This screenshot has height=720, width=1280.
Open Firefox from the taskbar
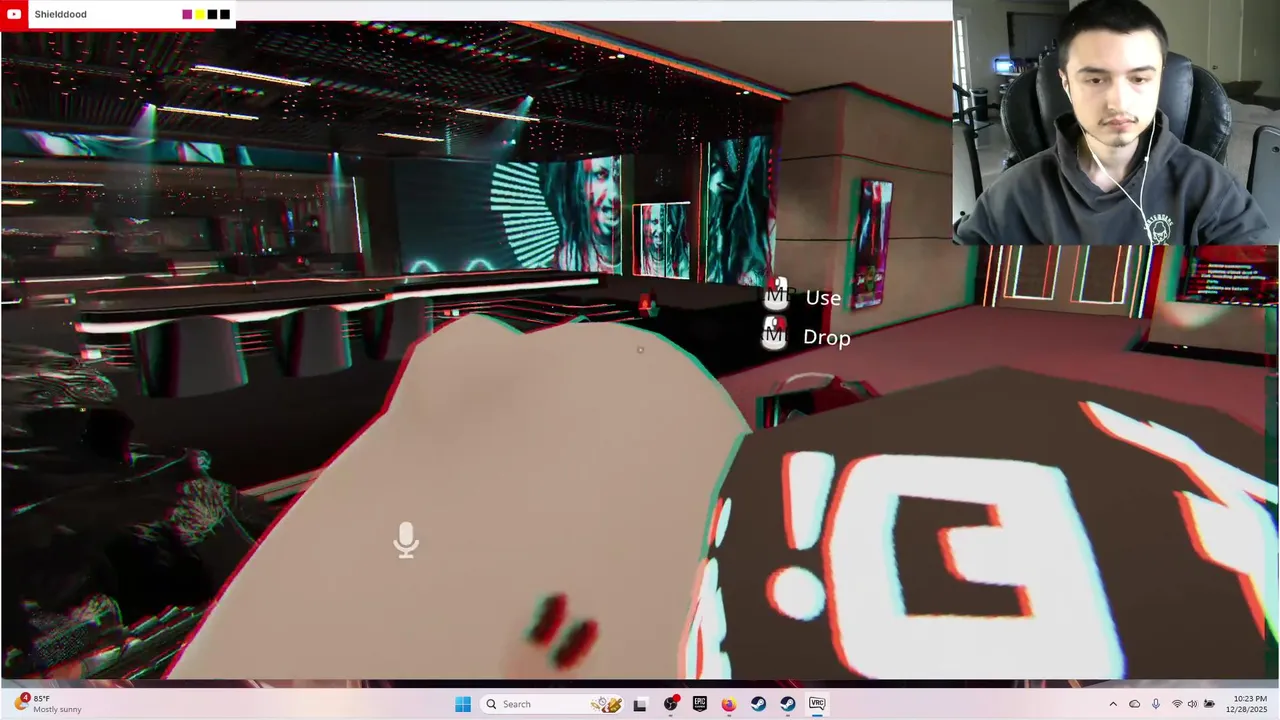(x=729, y=704)
